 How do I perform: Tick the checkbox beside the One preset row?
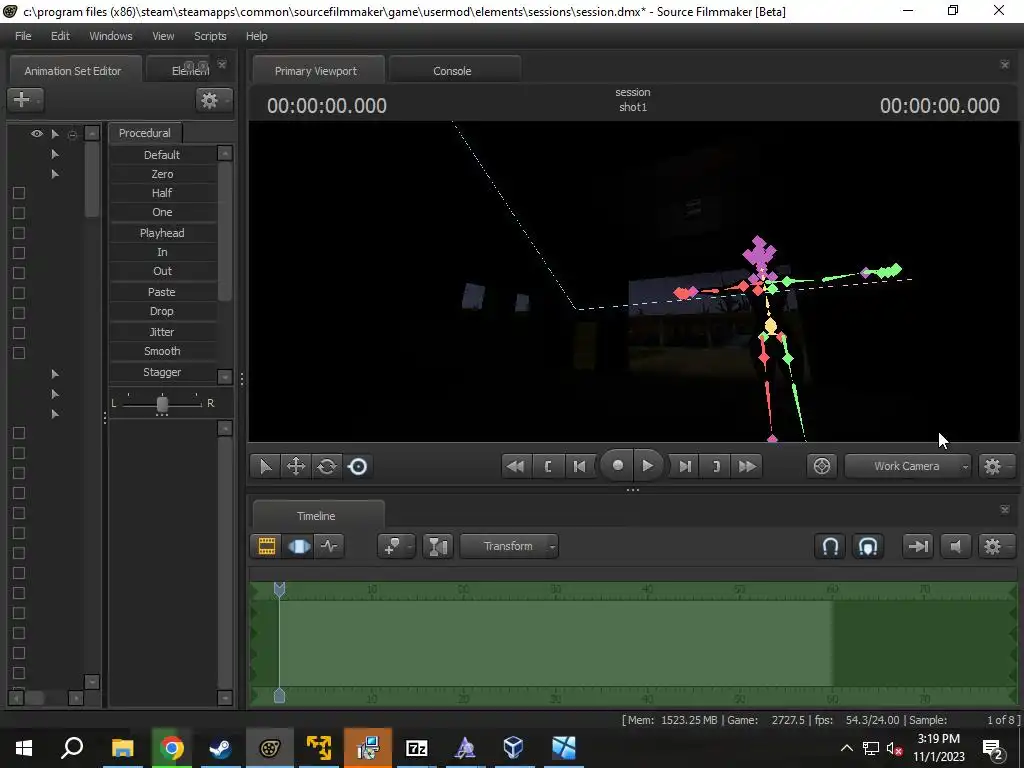click(19, 213)
